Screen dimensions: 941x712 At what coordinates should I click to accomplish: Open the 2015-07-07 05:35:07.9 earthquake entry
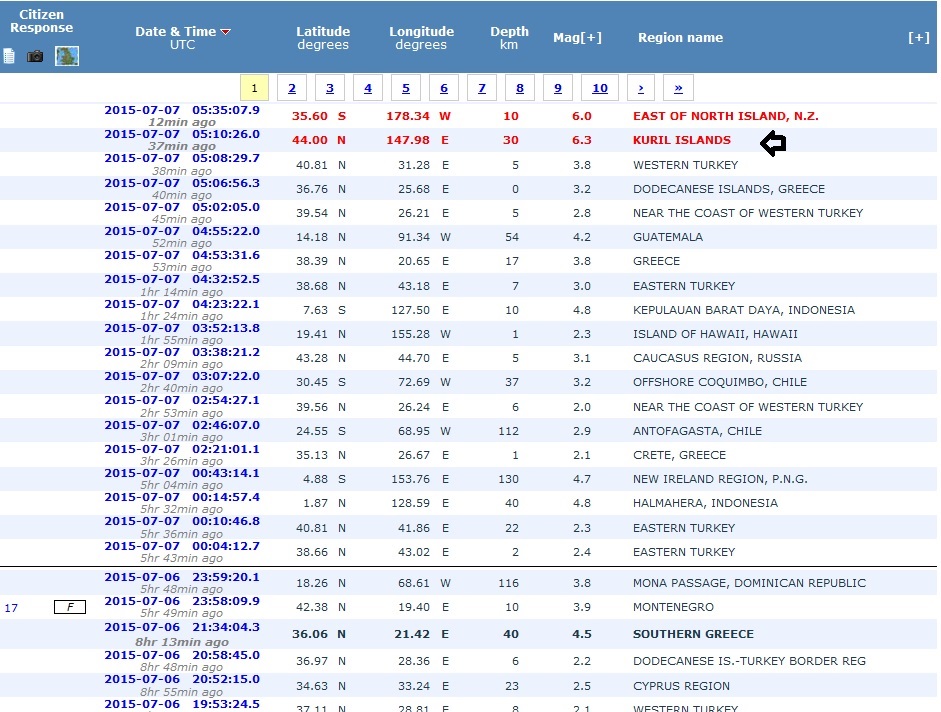click(x=182, y=110)
